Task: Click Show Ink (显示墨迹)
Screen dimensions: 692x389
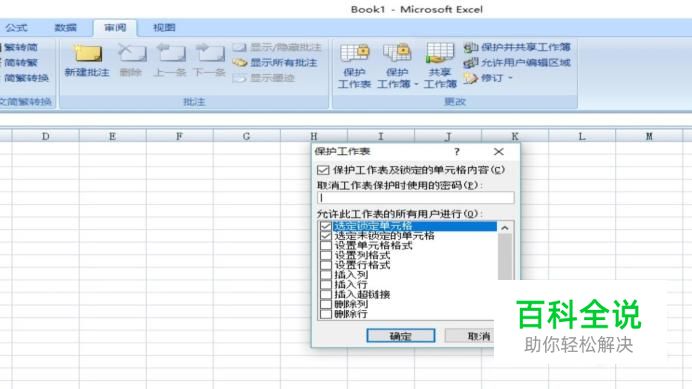Action: click(x=263, y=78)
